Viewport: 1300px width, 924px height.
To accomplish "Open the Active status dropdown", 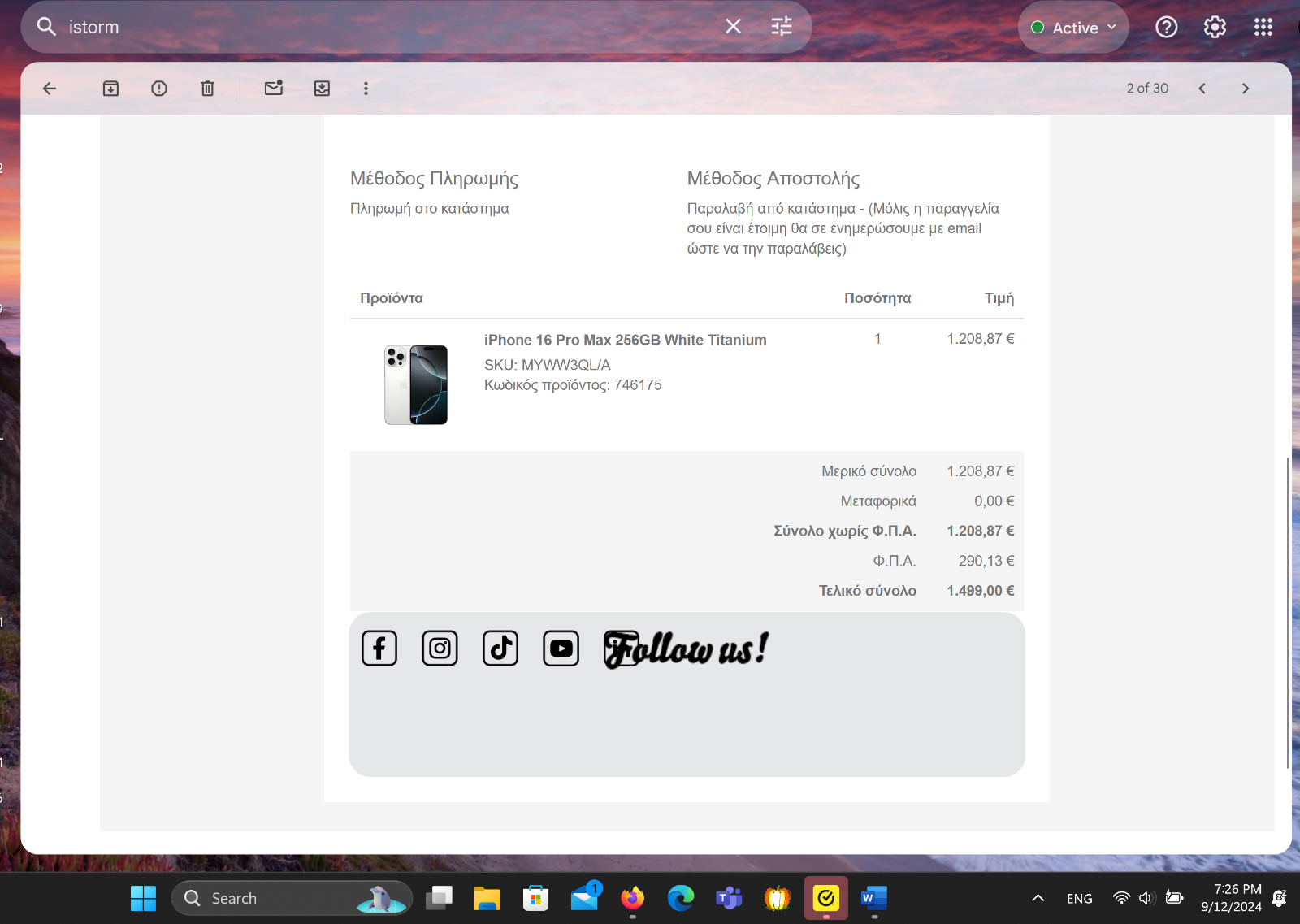I will 1073,28.
